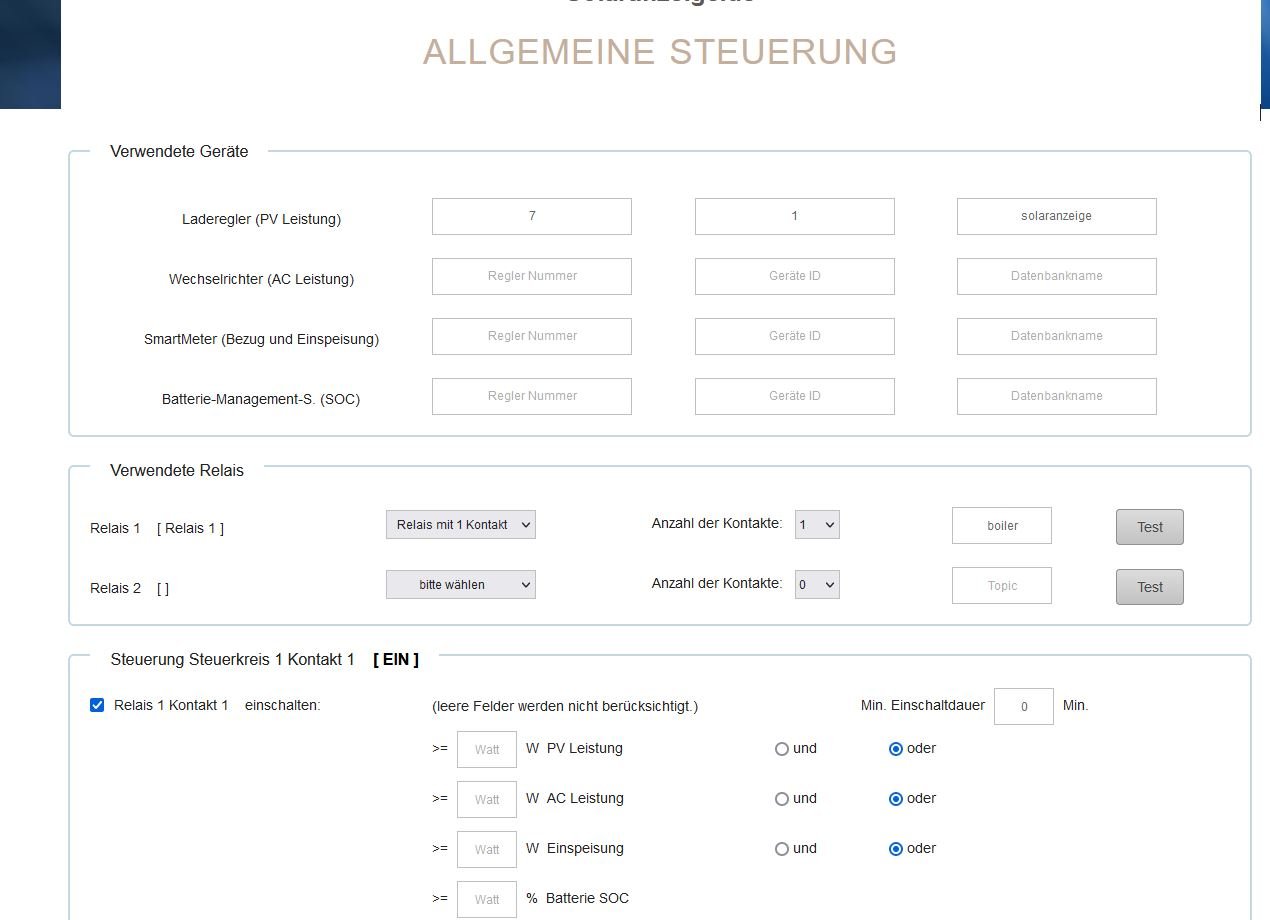Open Relais 1 type dropdown

[x=460, y=525]
